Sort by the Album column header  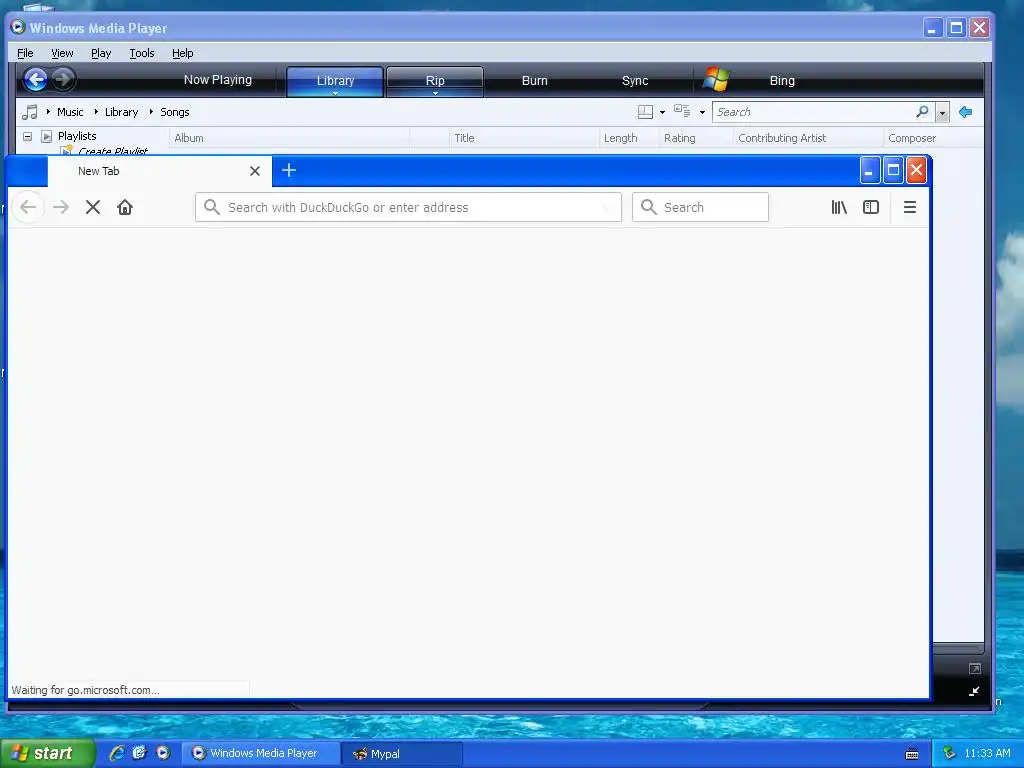[x=289, y=138]
